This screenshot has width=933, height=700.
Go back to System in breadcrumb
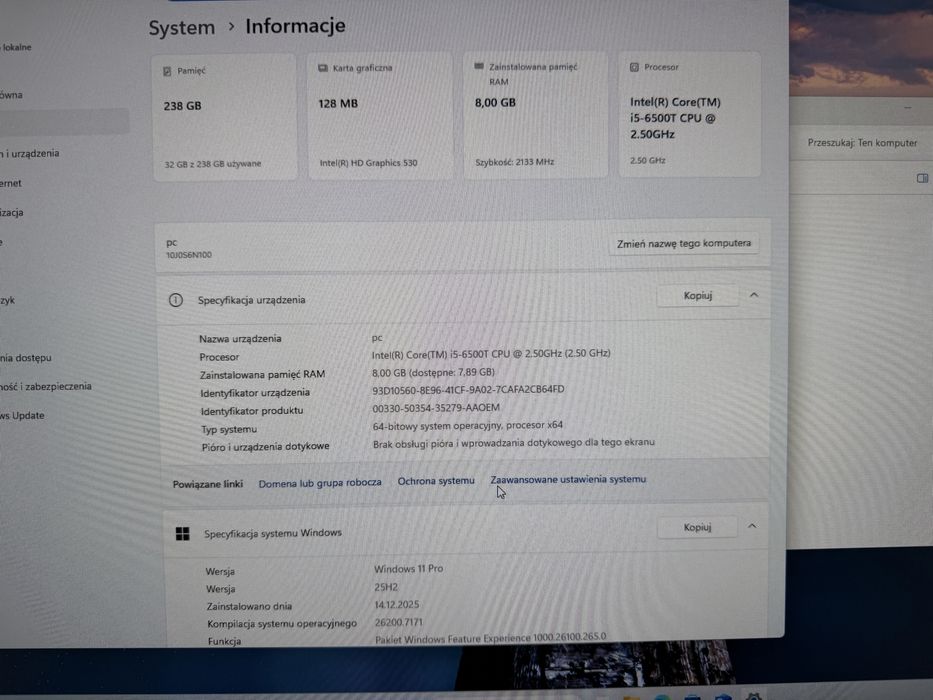click(181, 27)
